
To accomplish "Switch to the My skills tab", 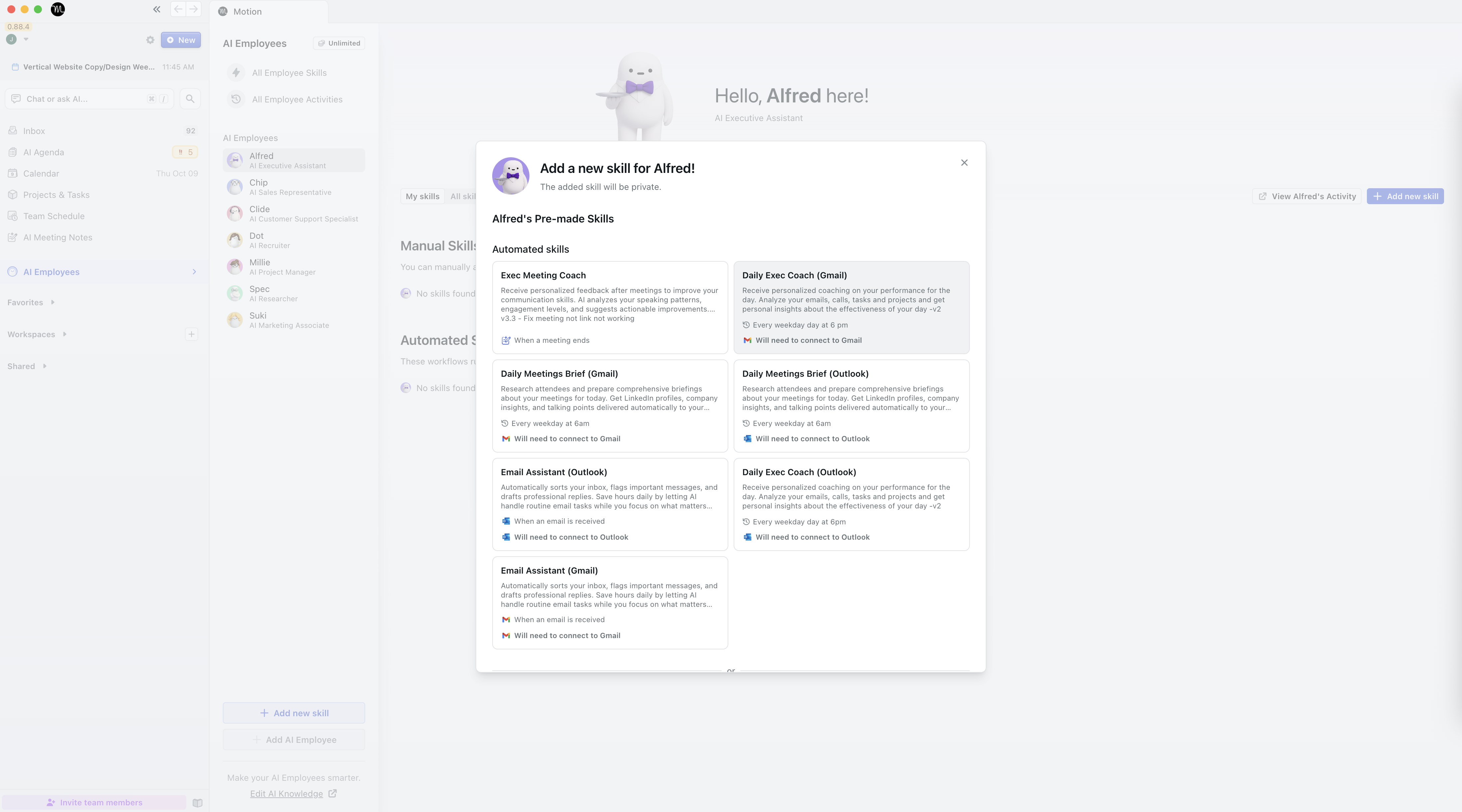I will pyautogui.click(x=422, y=196).
